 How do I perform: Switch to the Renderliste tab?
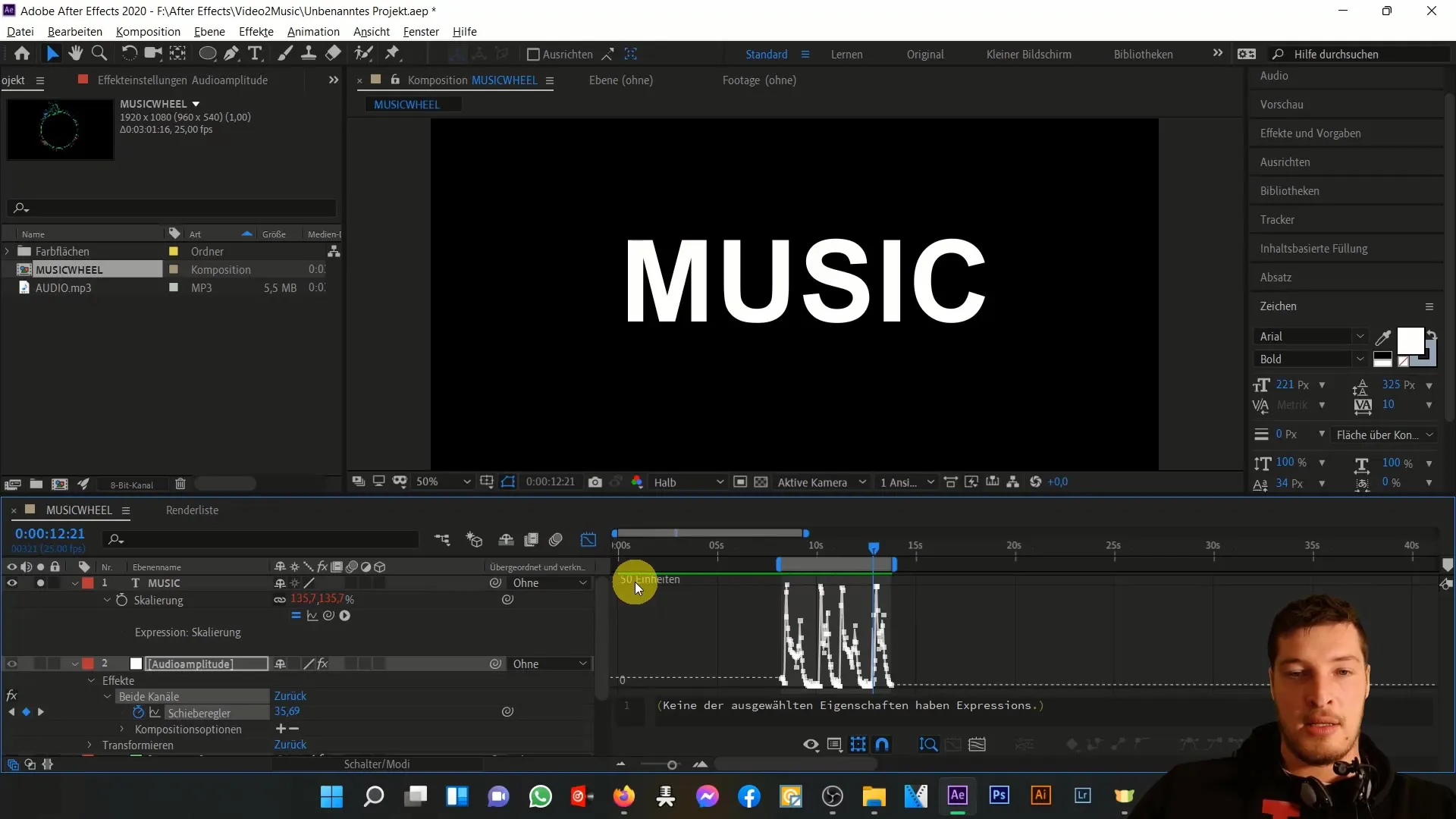point(192,510)
